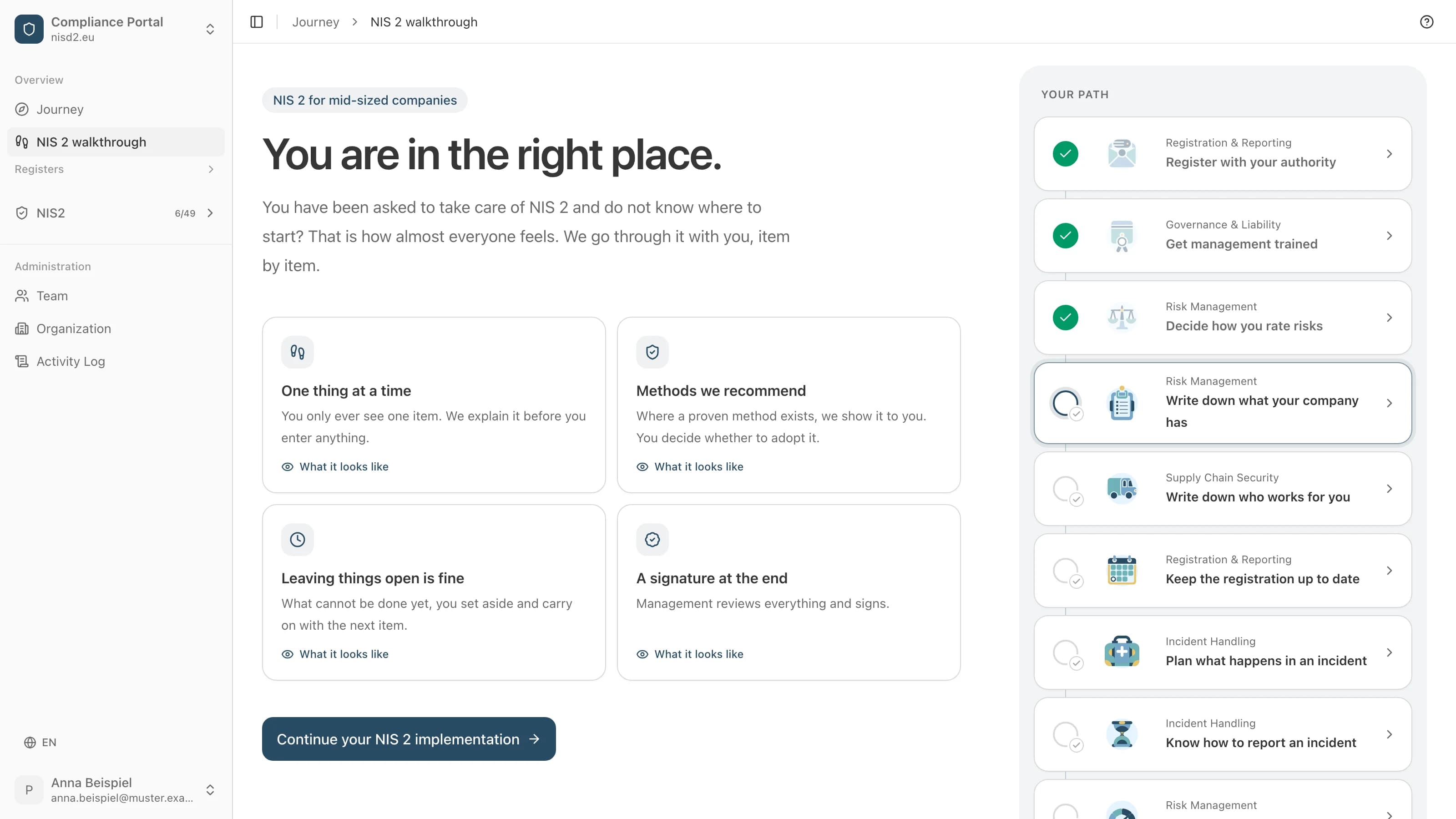Click the NIS2 6/49 progress counter
The height and width of the screenshot is (819, 1456).
pyautogui.click(x=185, y=213)
